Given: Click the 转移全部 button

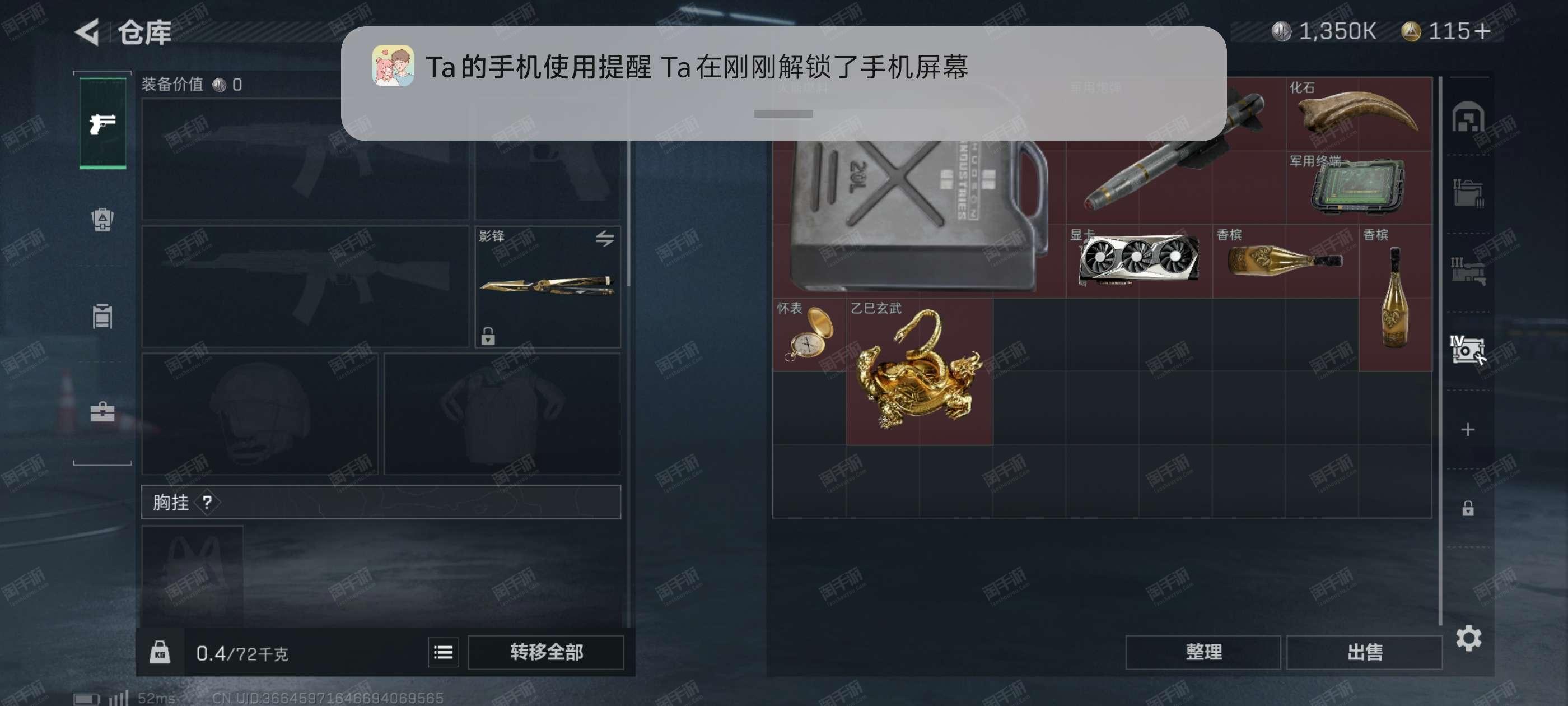Looking at the screenshot, I should pos(546,652).
